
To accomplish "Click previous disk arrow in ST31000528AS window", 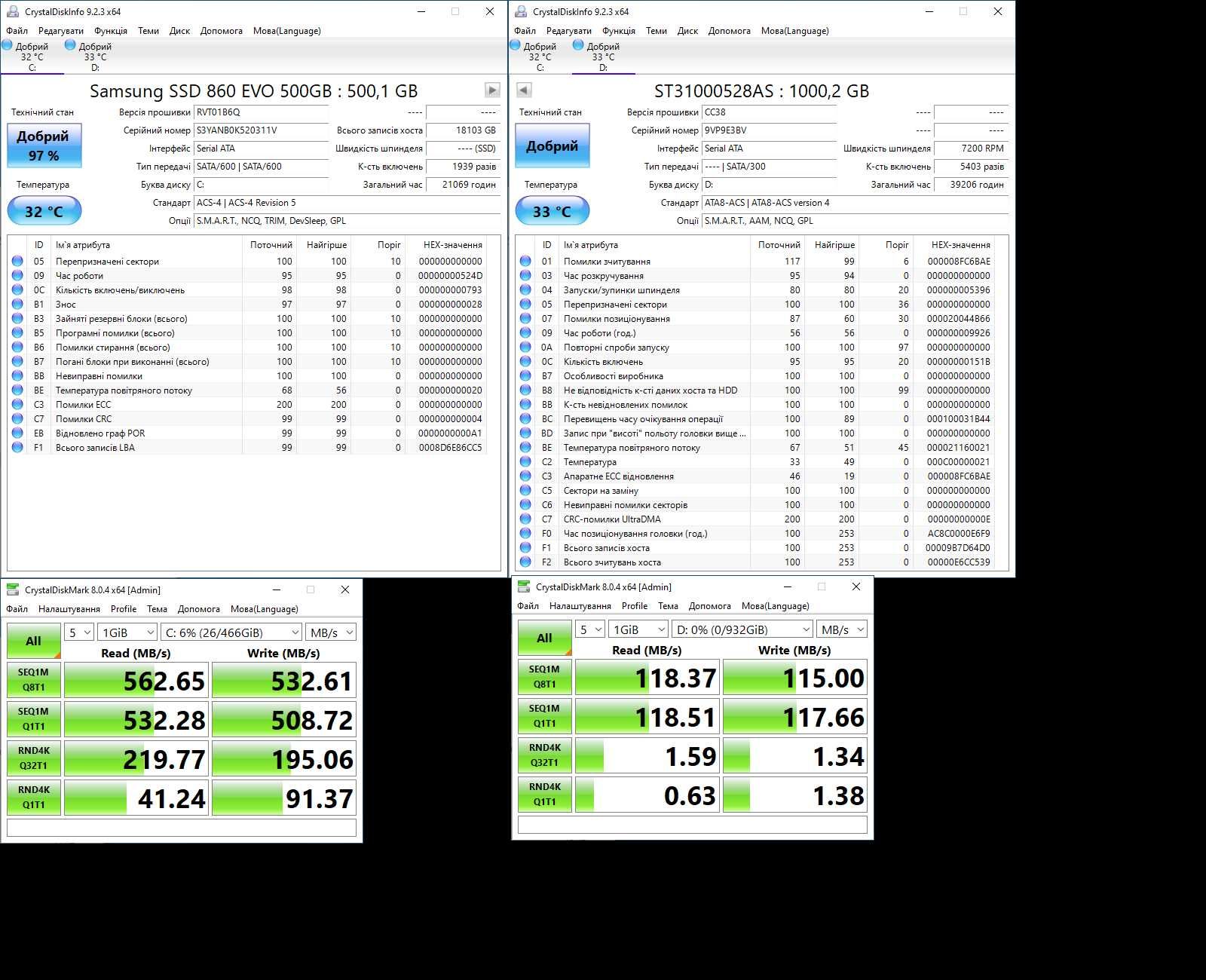I will click(524, 90).
